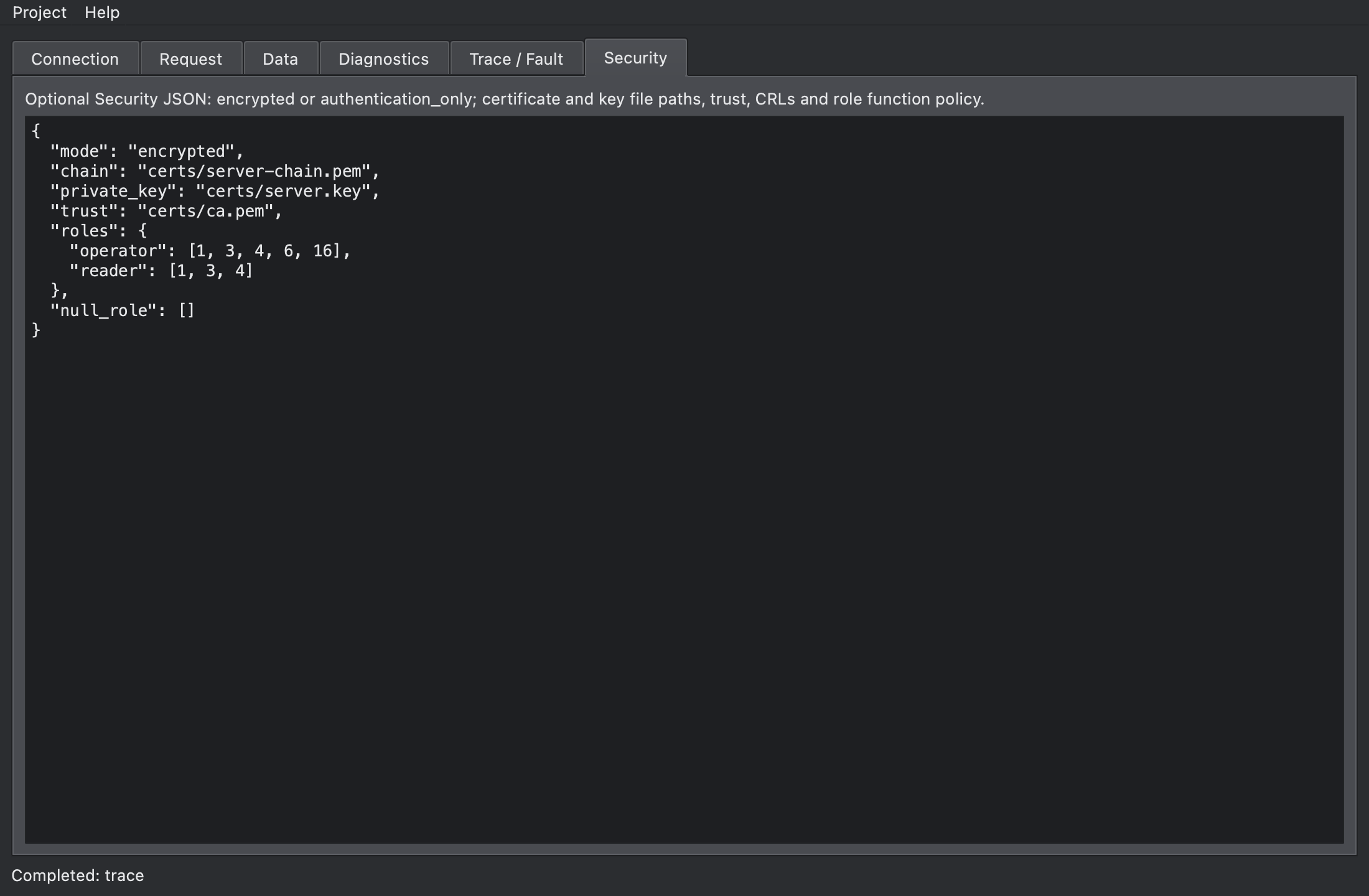
Task: Click the "null_role": [] line
Action: click(x=123, y=310)
